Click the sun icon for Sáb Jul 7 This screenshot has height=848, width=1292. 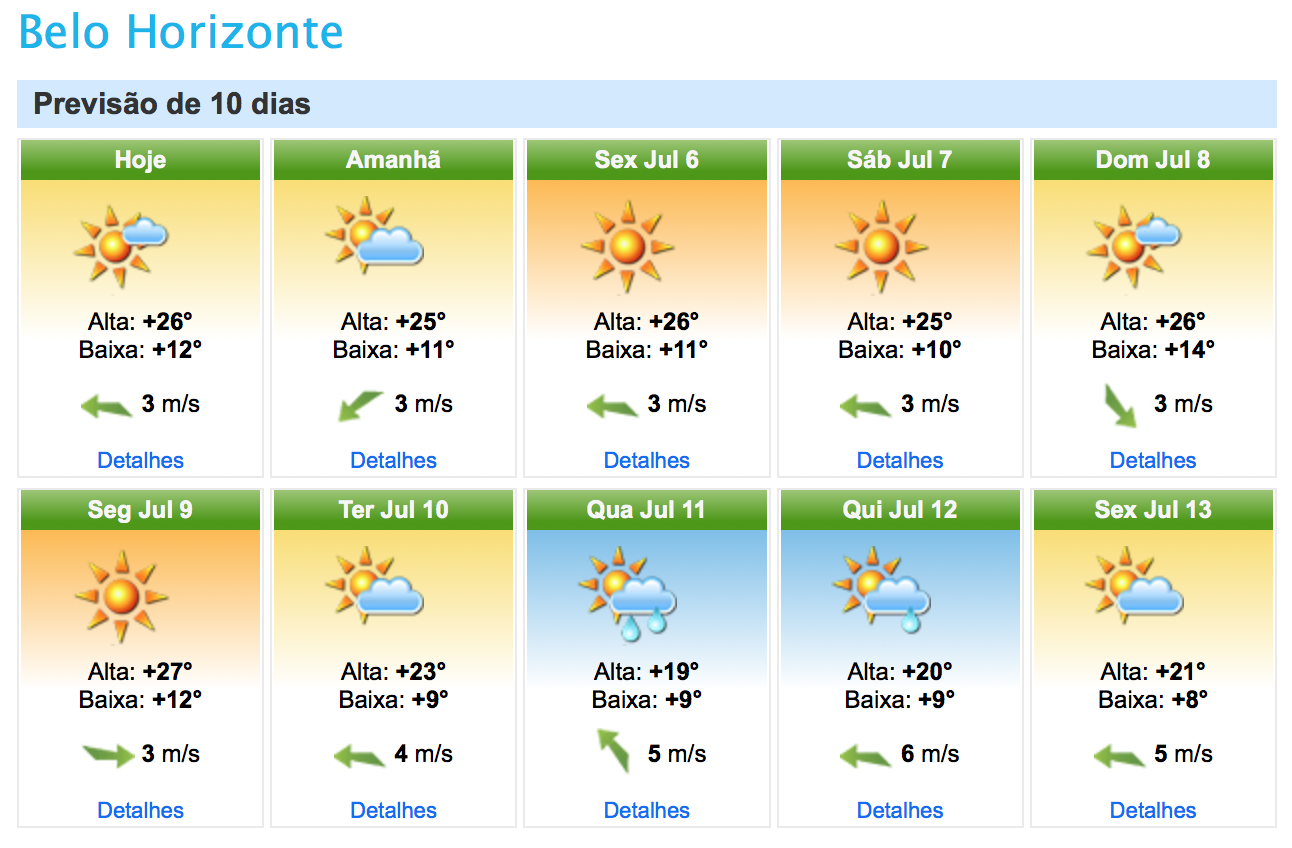[881, 246]
